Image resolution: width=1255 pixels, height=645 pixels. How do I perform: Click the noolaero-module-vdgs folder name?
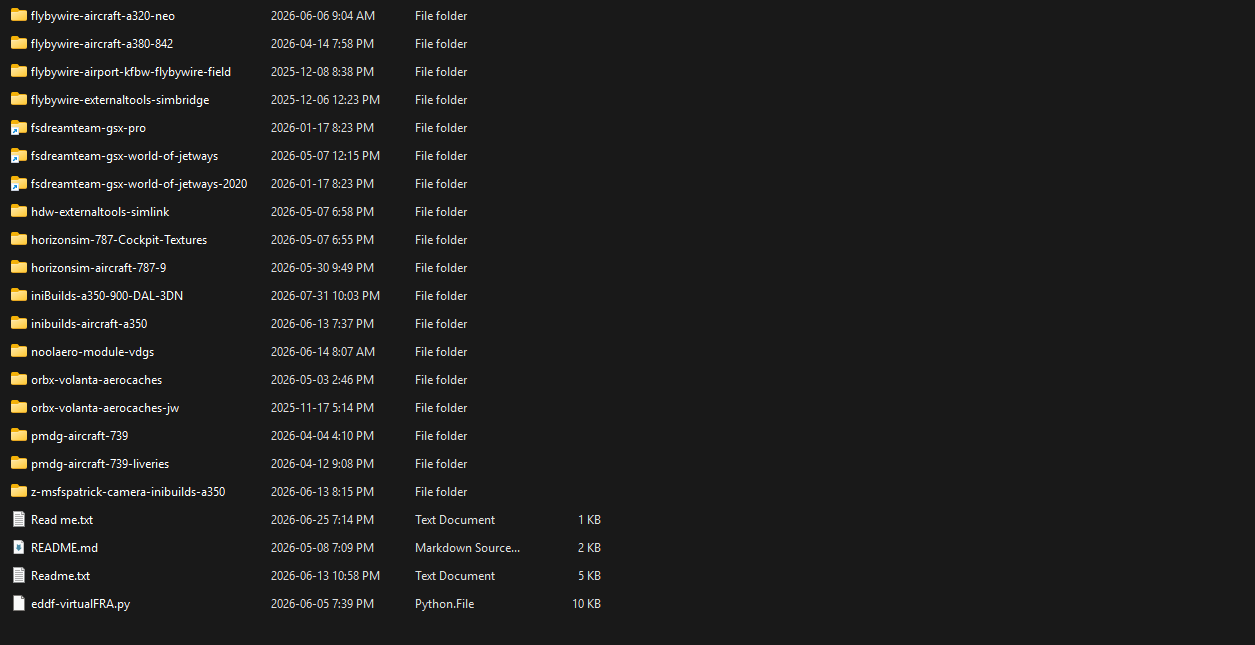pyautogui.click(x=92, y=352)
